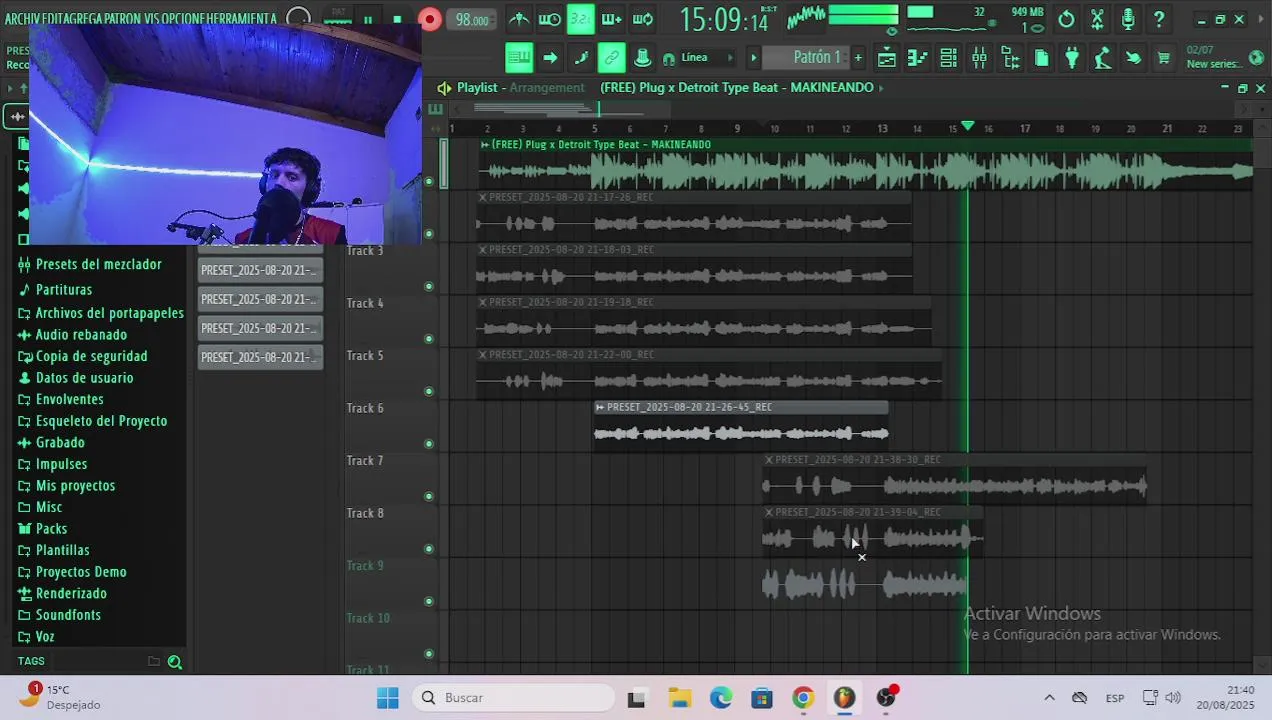
Task: Mute Track 6 with its green dot
Action: 429,444
